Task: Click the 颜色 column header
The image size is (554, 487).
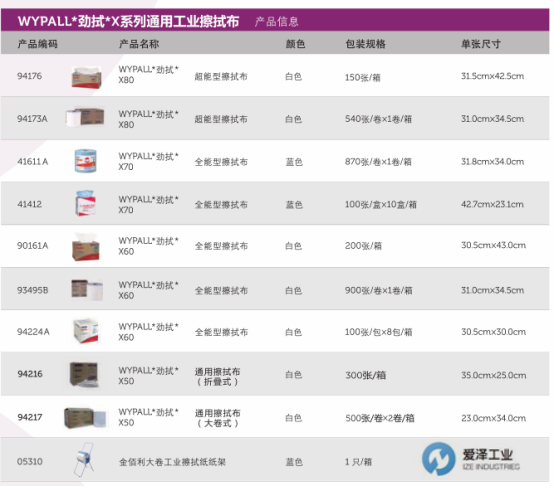Action: (x=295, y=44)
